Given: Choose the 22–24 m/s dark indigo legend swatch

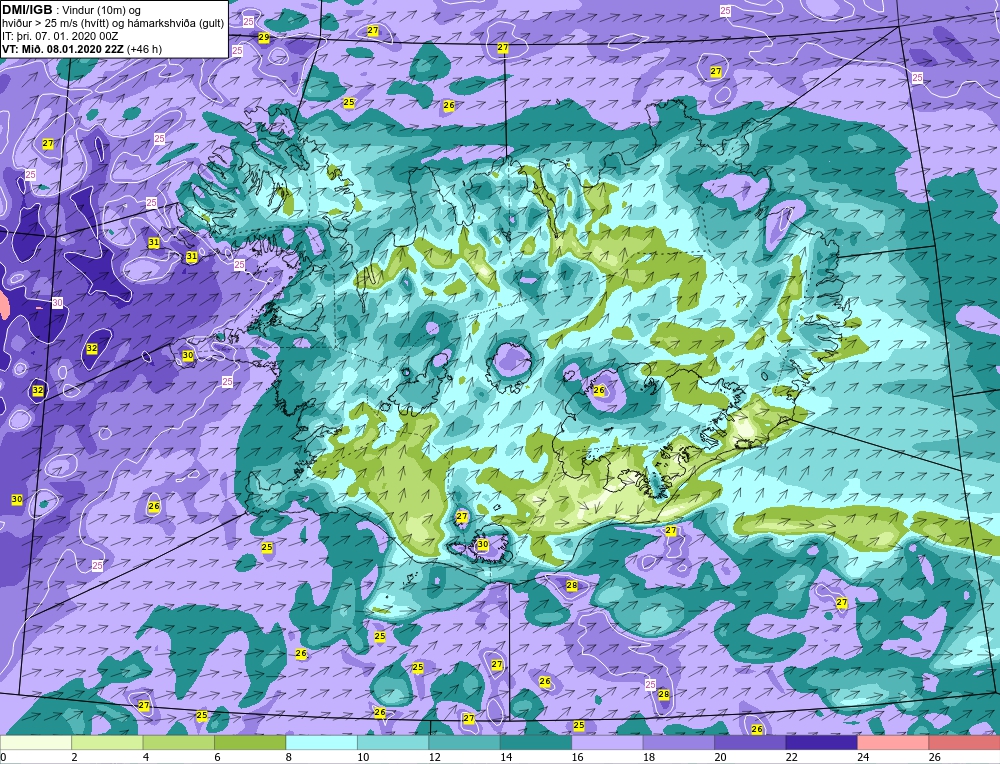Looking at the screenshot, I should point(821,742).
